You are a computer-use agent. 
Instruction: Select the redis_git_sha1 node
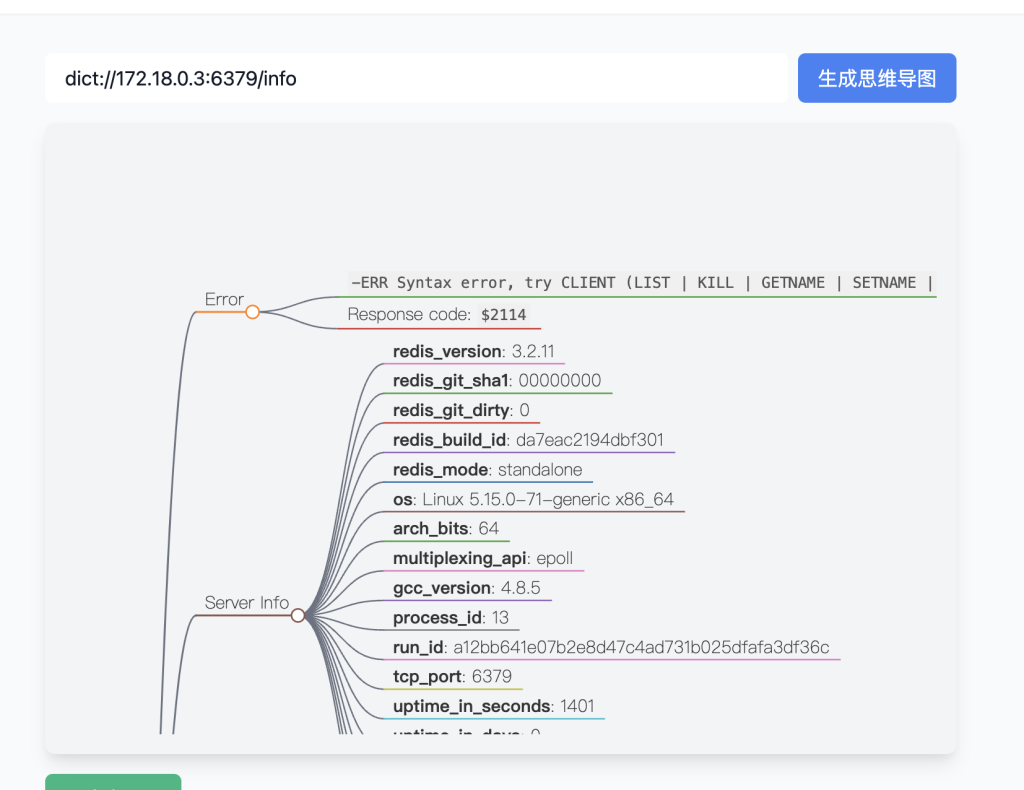click(497, 381)
